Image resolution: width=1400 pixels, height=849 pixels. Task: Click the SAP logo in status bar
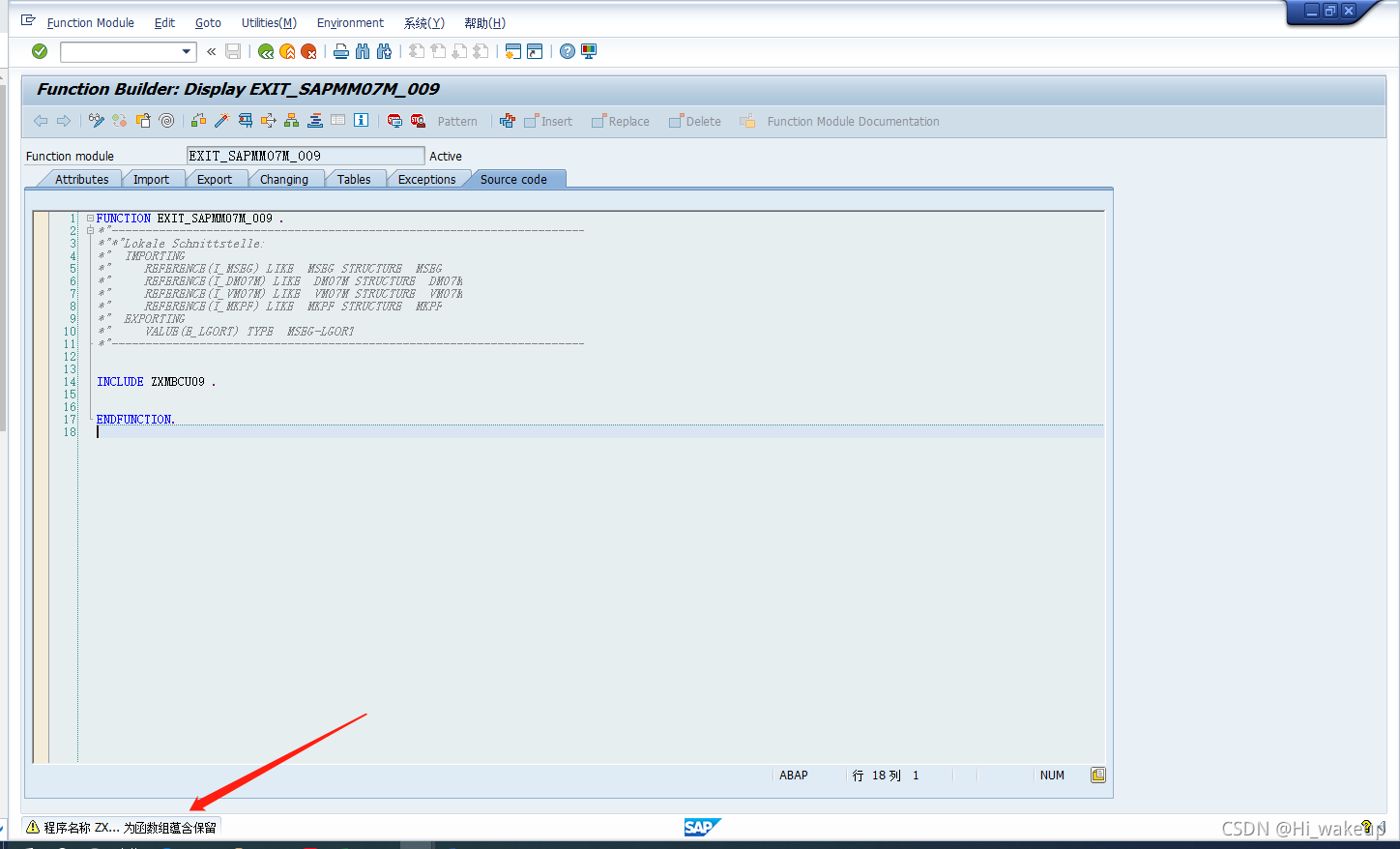coord(702,827)
